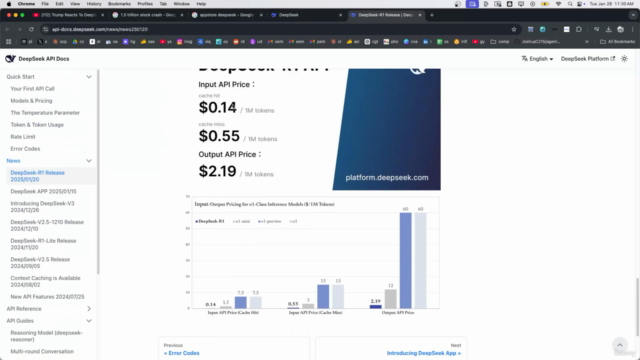Open Context Caching is Available entry

[45, 281]
